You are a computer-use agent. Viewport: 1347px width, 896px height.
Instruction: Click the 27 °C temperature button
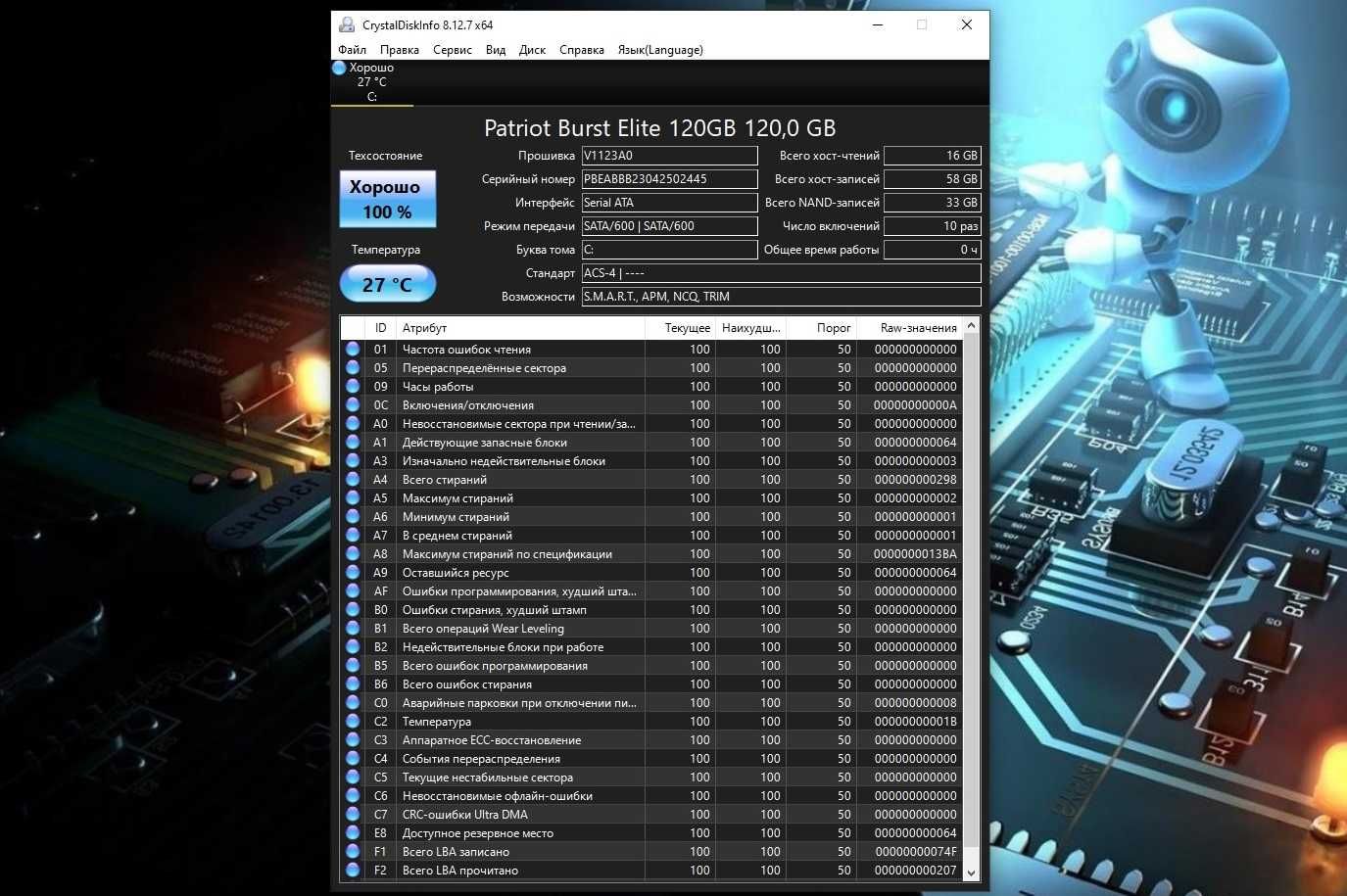[388, 284]
